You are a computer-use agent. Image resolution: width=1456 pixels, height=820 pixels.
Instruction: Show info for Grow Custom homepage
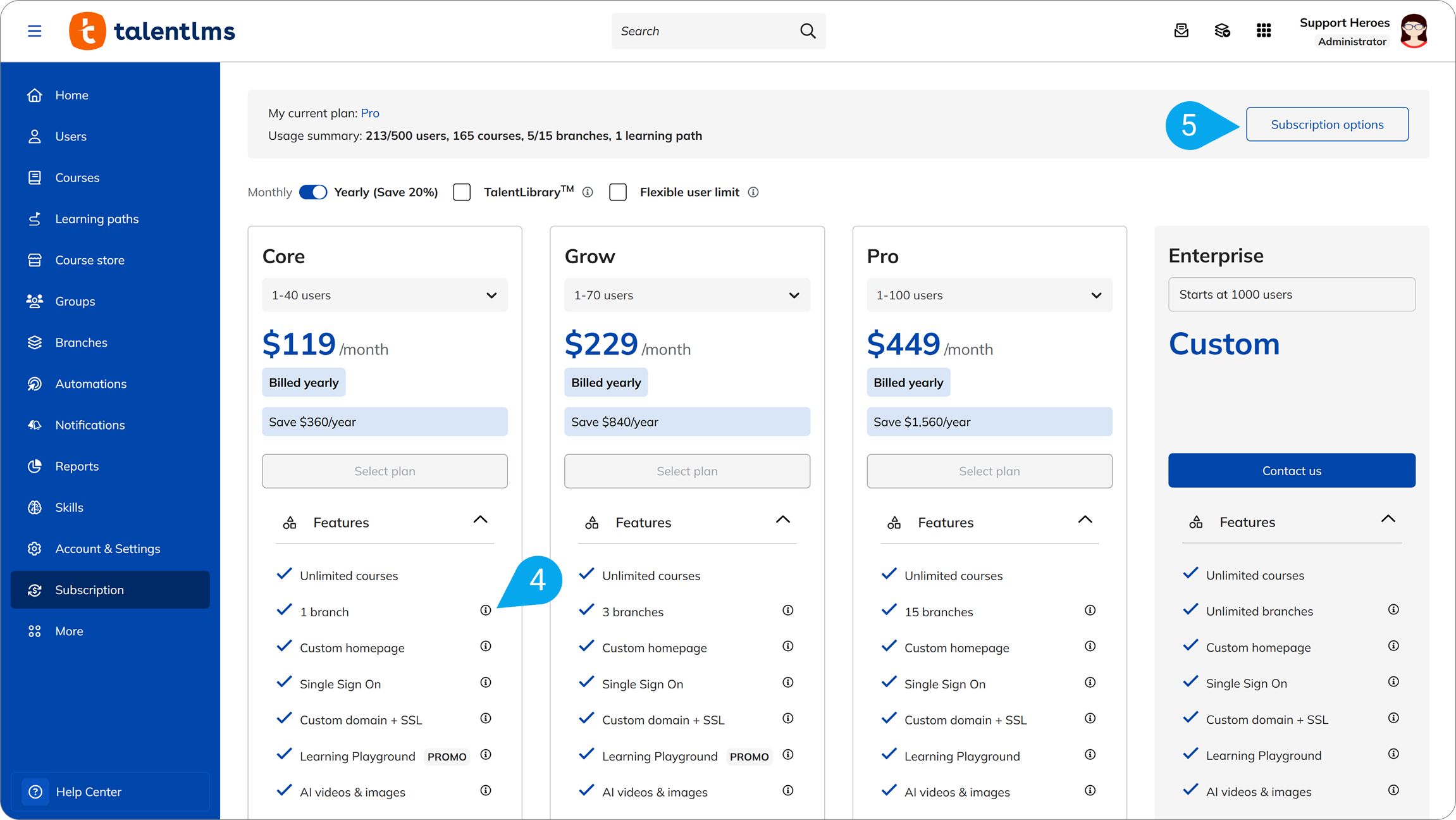788,647
